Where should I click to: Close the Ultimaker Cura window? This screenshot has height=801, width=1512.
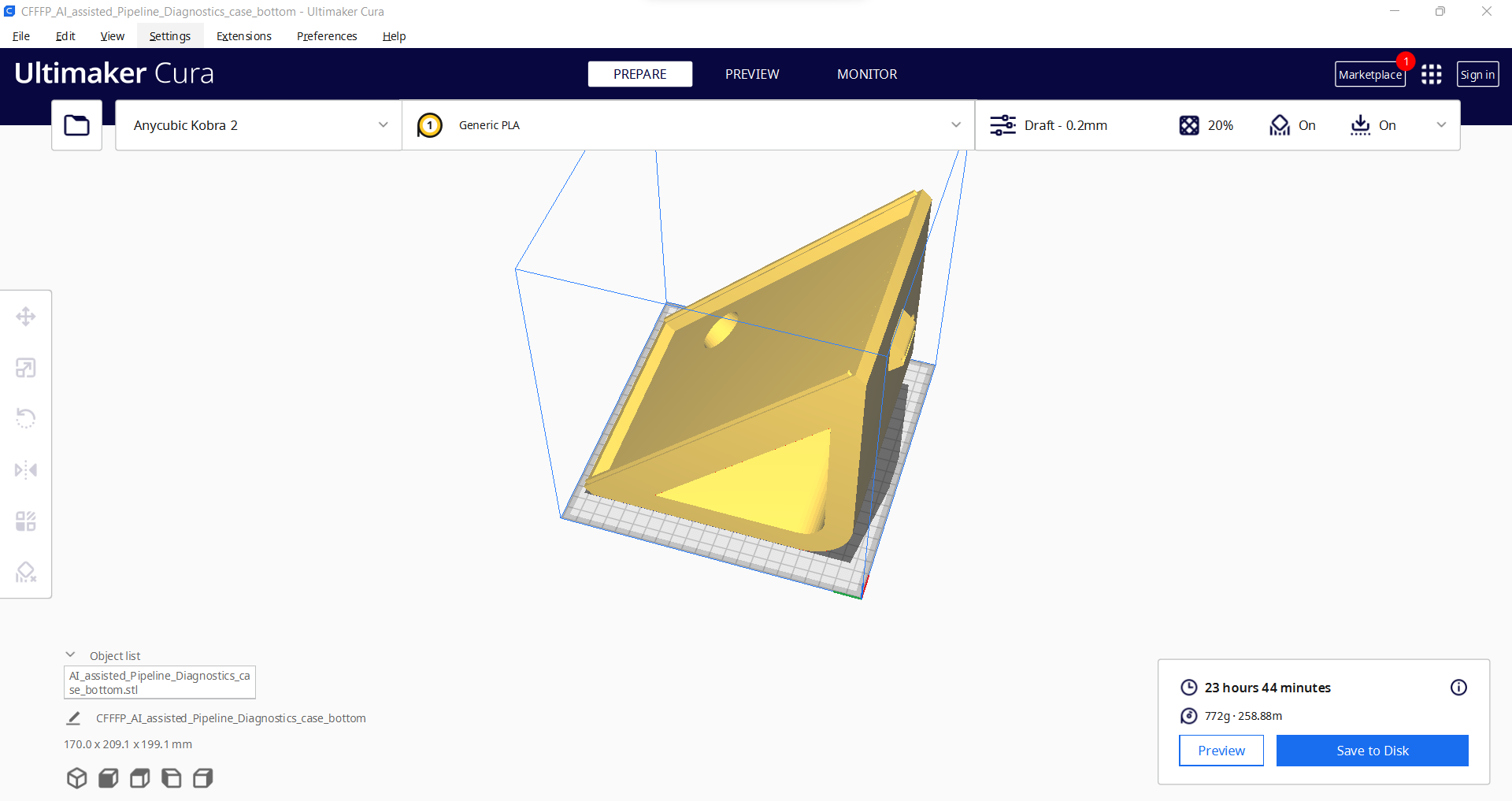[x=1487, y=12]
